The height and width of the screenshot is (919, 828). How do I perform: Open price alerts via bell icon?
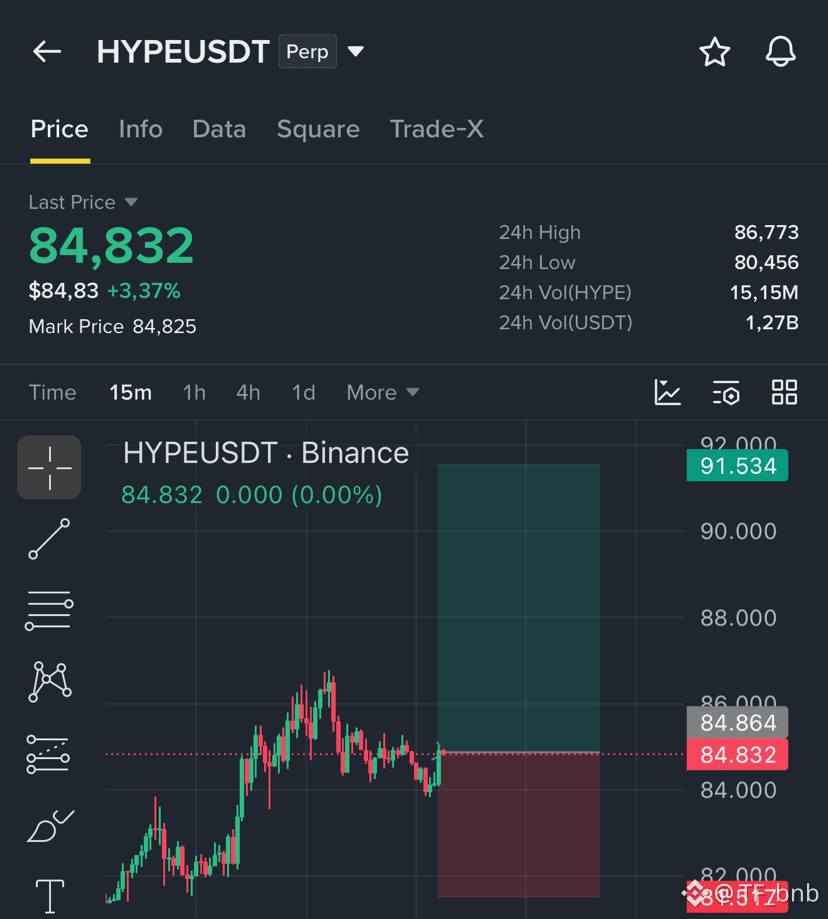pos(781,52)
